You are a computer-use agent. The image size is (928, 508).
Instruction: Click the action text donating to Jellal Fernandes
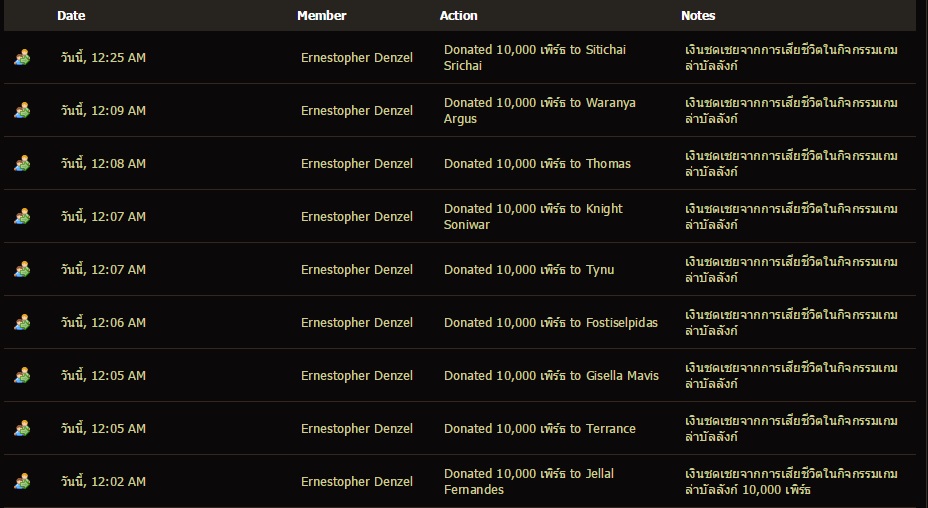pos(529,481)
